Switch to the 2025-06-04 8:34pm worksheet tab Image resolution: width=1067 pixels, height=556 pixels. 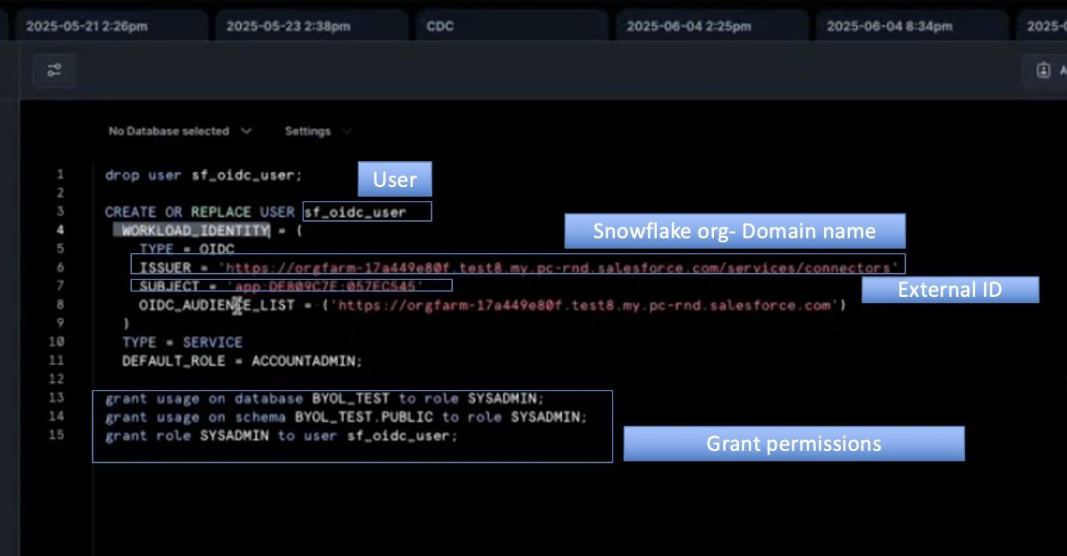click(x=912, y=27)
